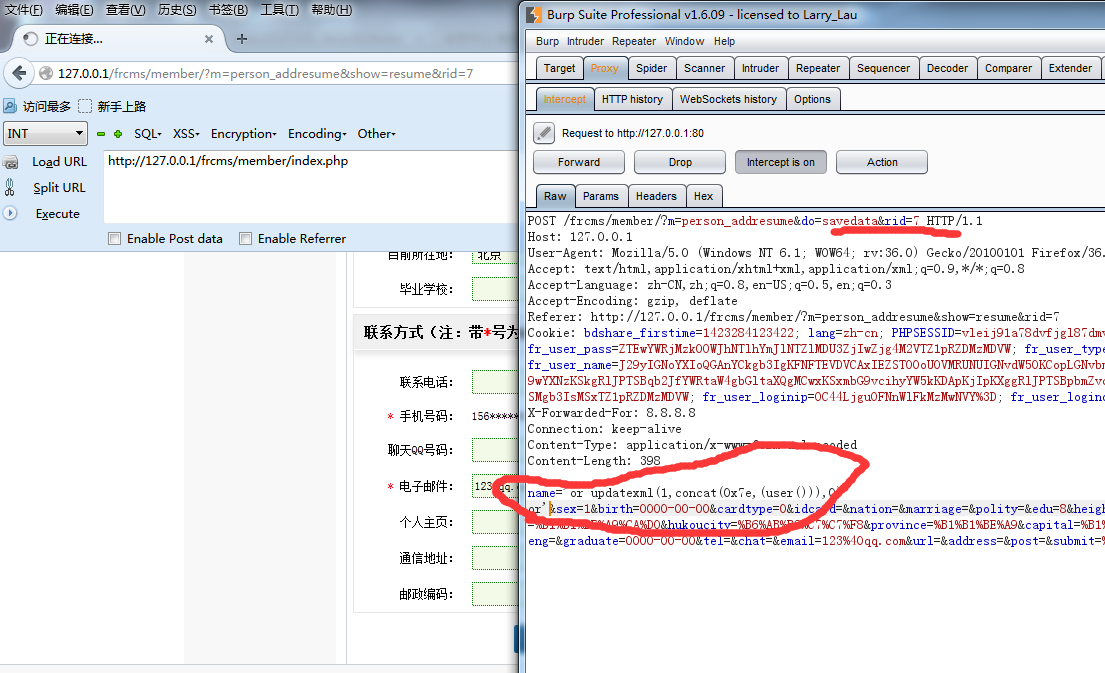Open the Repeater menu in Burp menu bar
This screenshot has width=1105, height=673.
(x=634, y=42)
